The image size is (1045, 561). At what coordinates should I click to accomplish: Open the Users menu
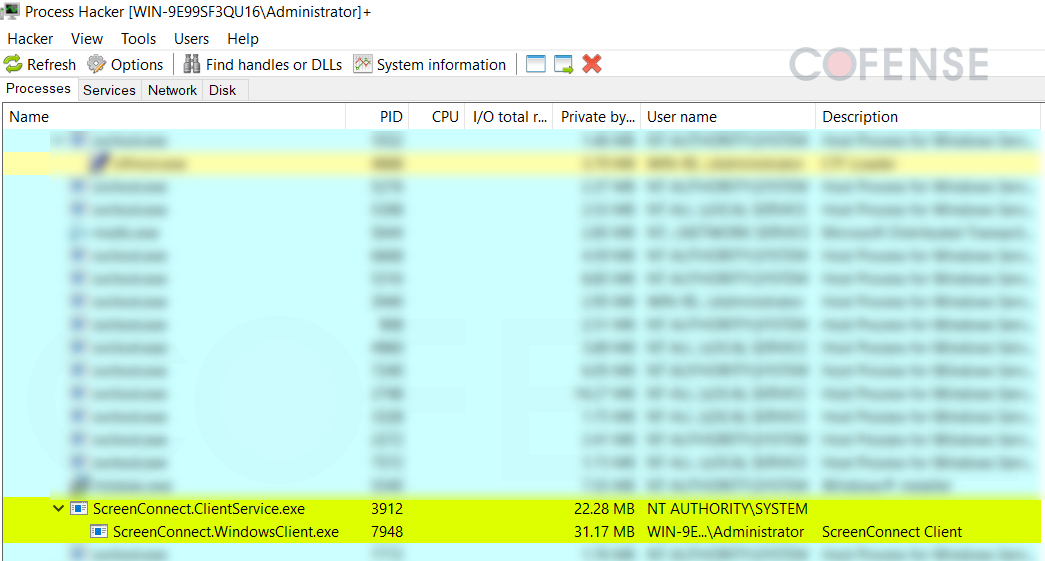(x=191, y=39)
